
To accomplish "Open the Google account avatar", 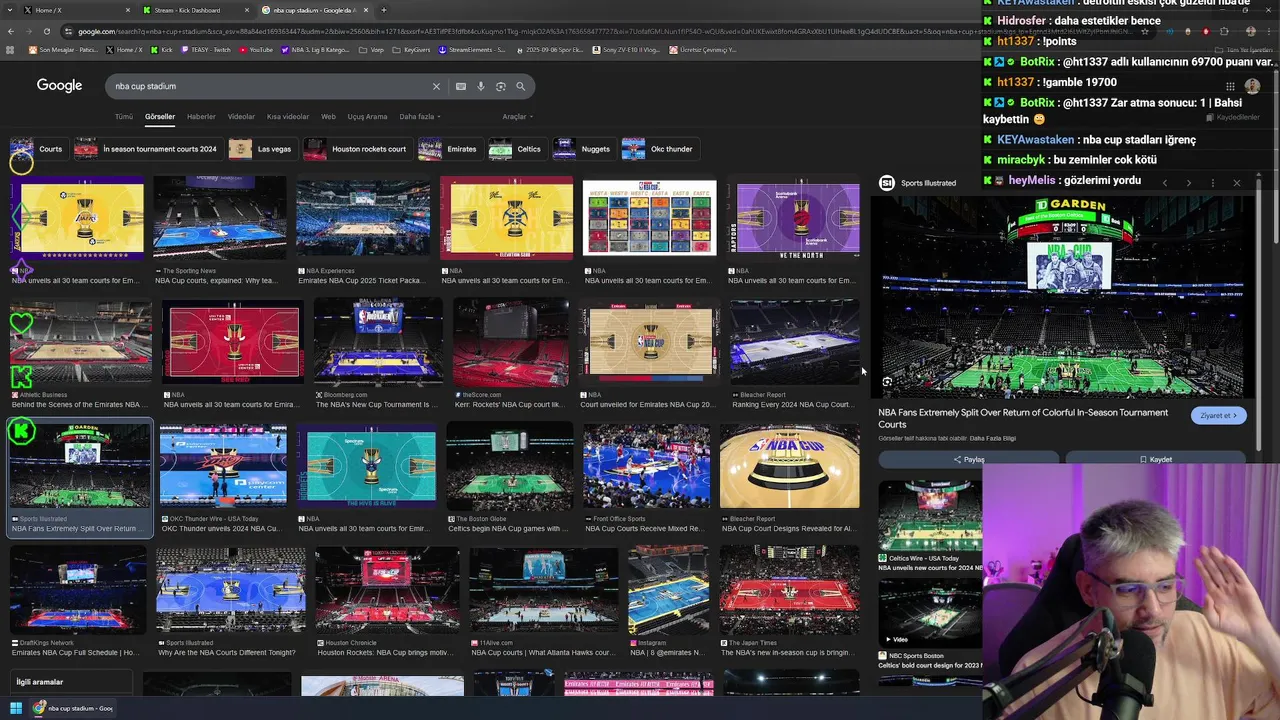I will (x=1252, y=86).
